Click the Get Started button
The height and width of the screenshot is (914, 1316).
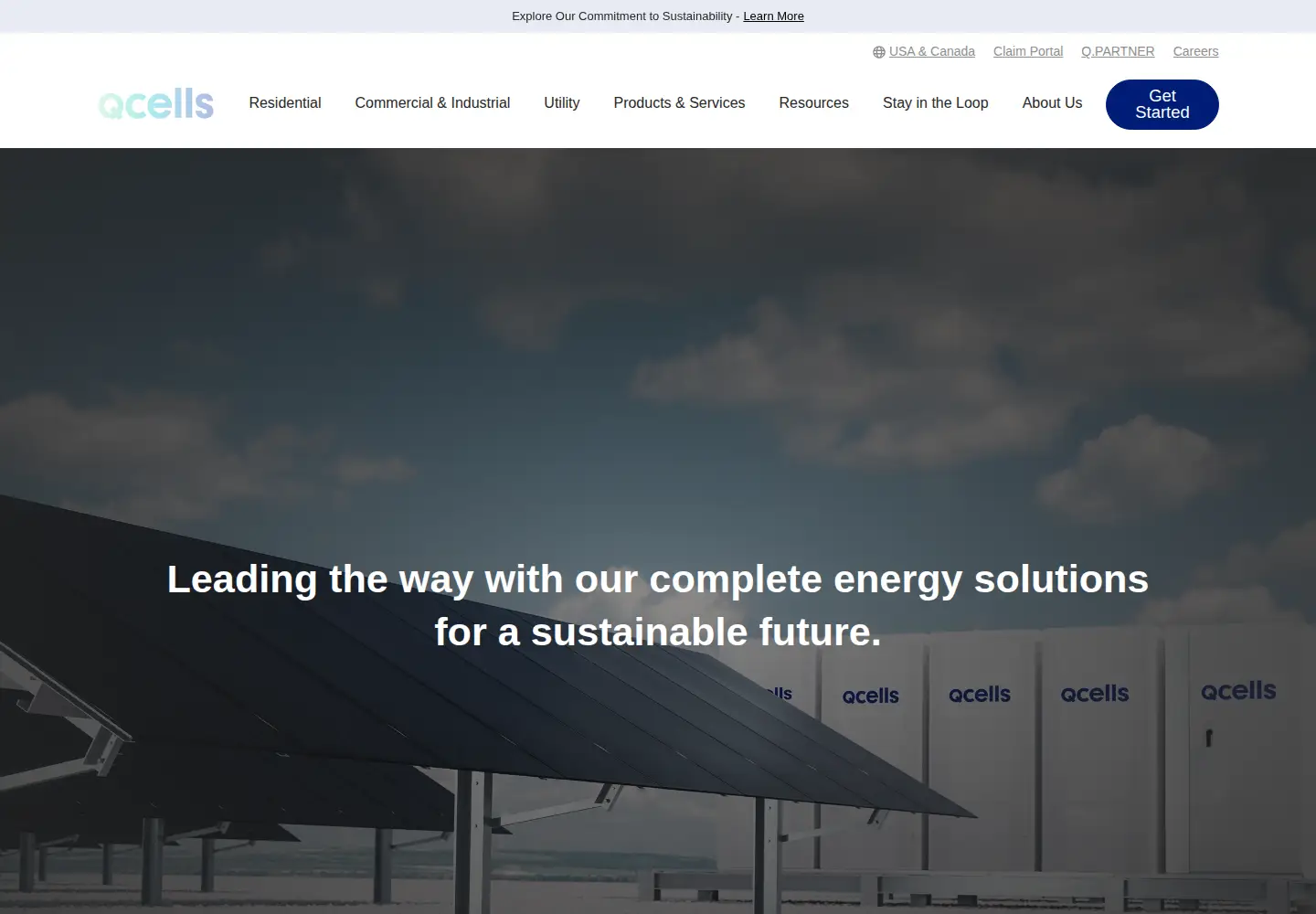click(1162, 104)
